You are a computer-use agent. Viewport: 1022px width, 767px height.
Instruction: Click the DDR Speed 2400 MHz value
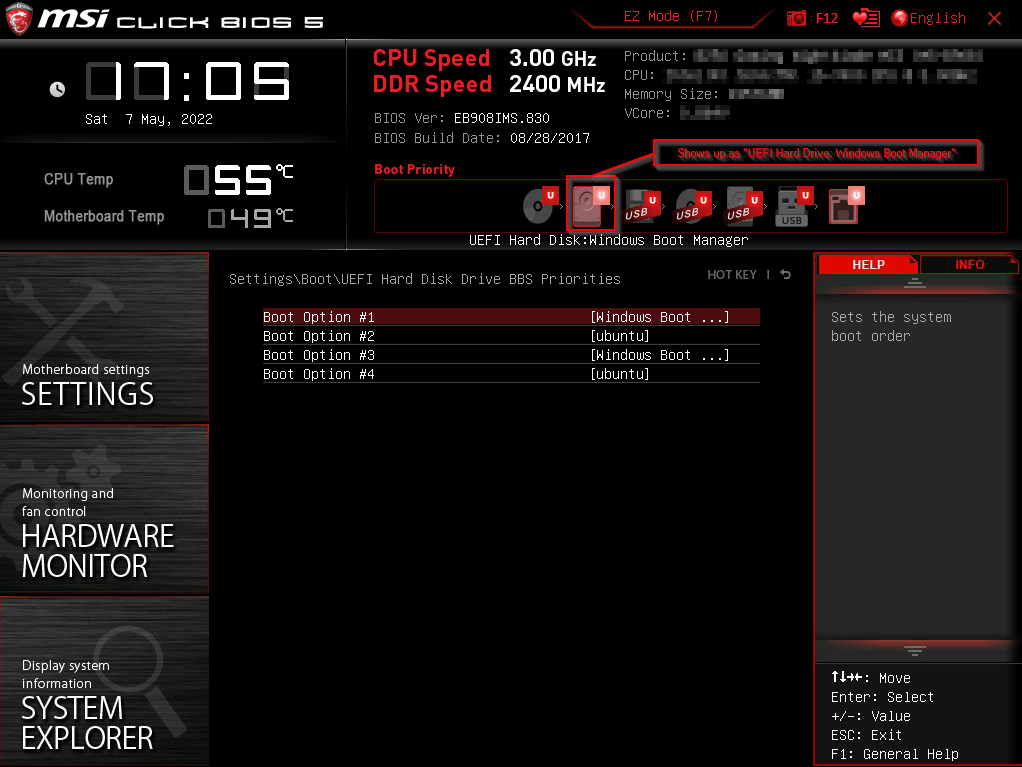[x=557, y=84]
